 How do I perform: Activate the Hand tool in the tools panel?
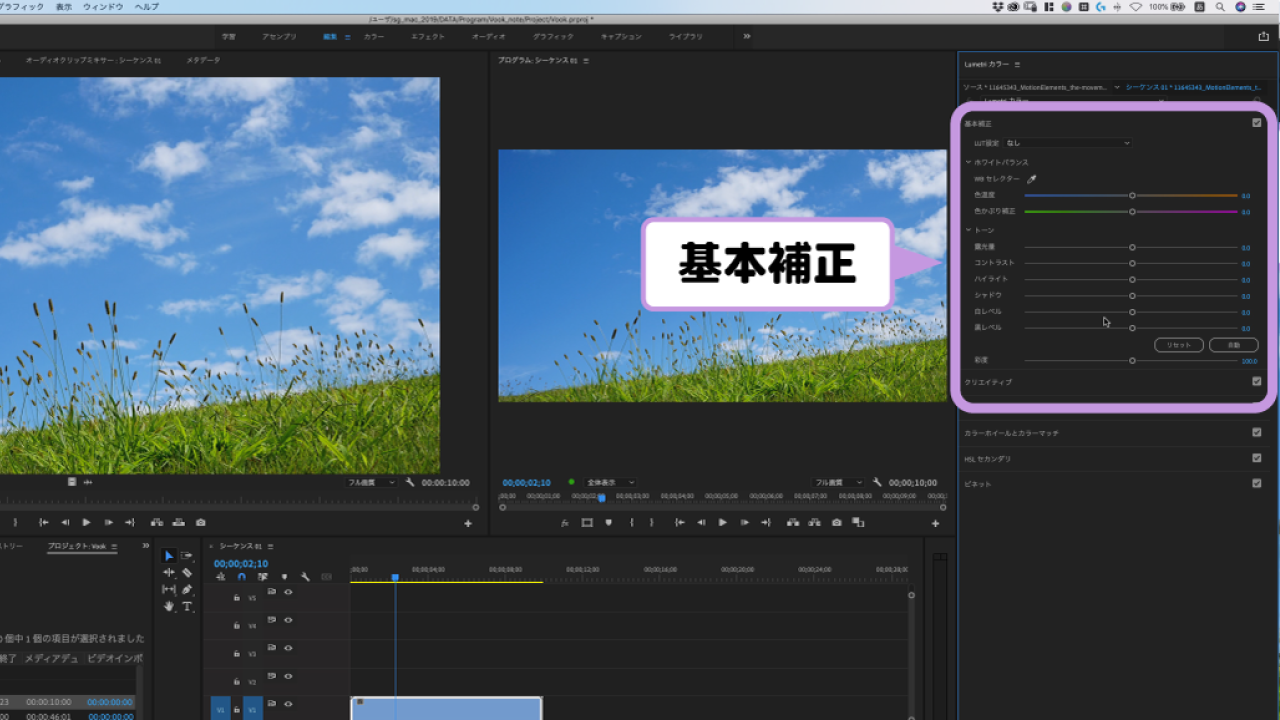point(169,605)
